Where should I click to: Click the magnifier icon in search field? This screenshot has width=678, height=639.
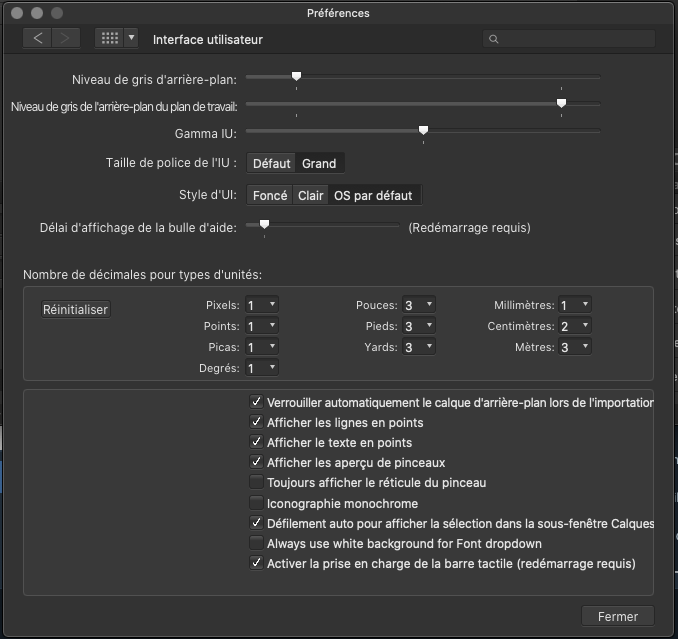coord(493,39)
